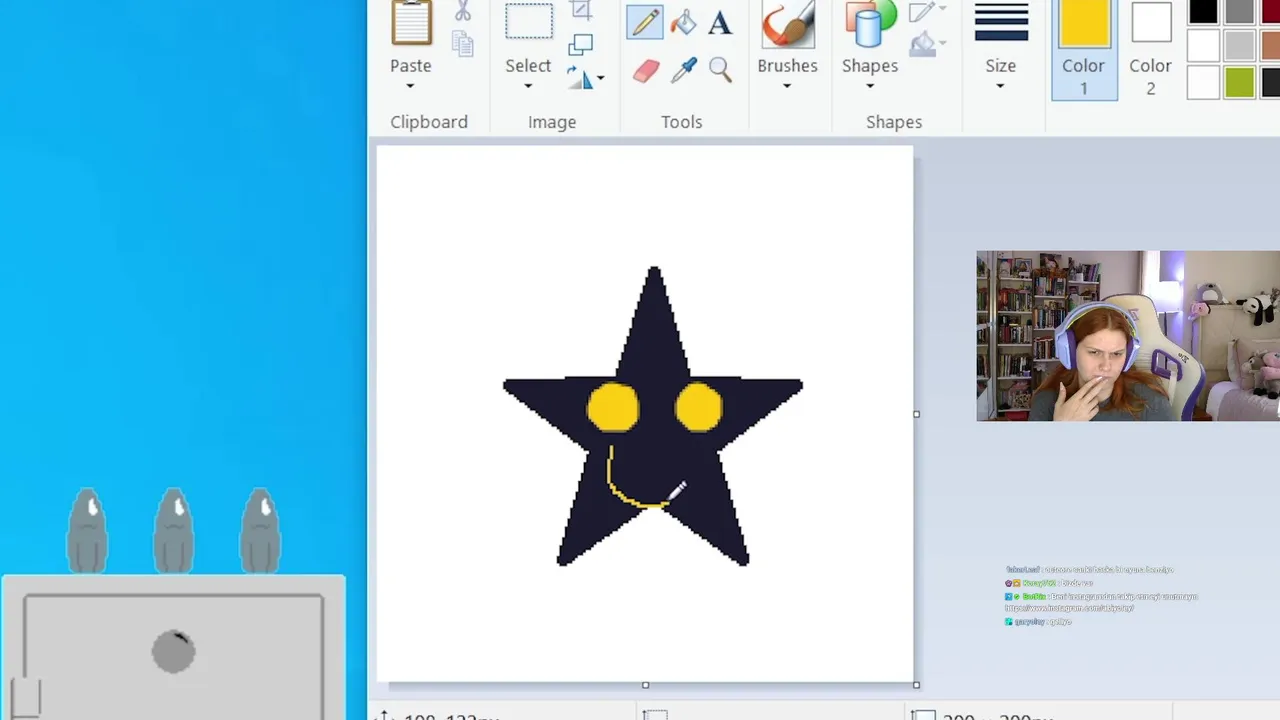Click the Crop icon in Image group
Viewport: 1280px width, 720px height.
click(x=581, y=11)
